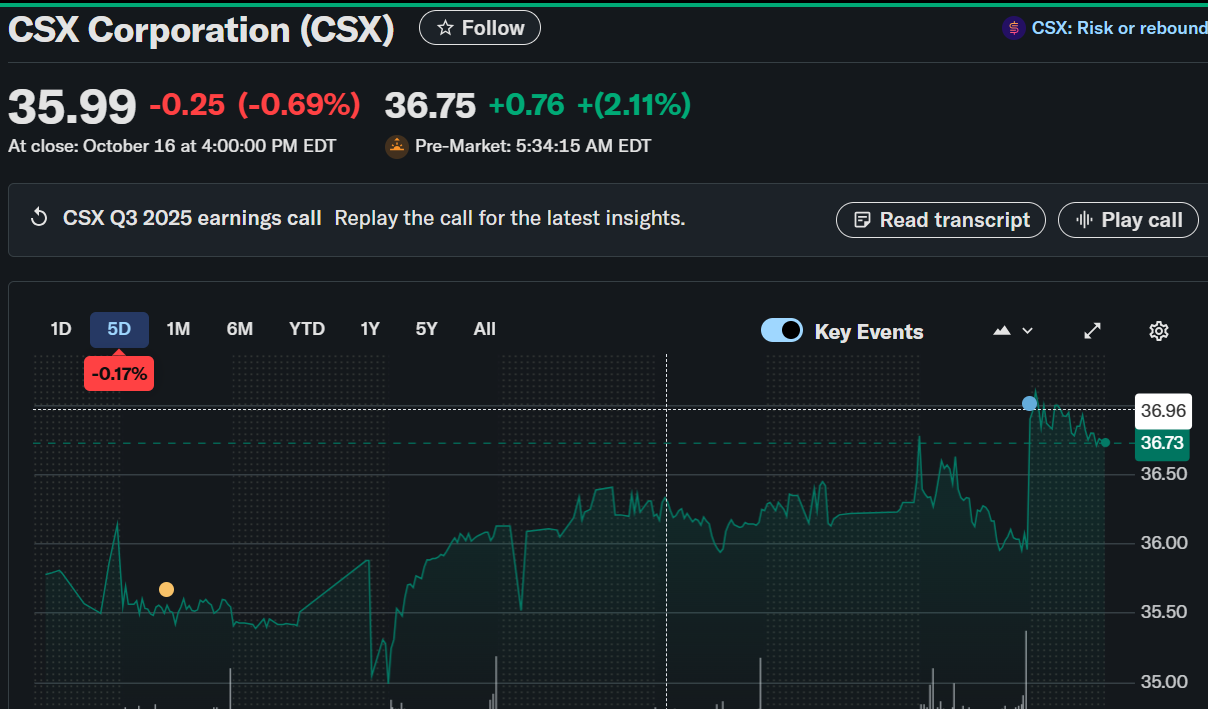Open chart type dropdown

coord(1012,331)
